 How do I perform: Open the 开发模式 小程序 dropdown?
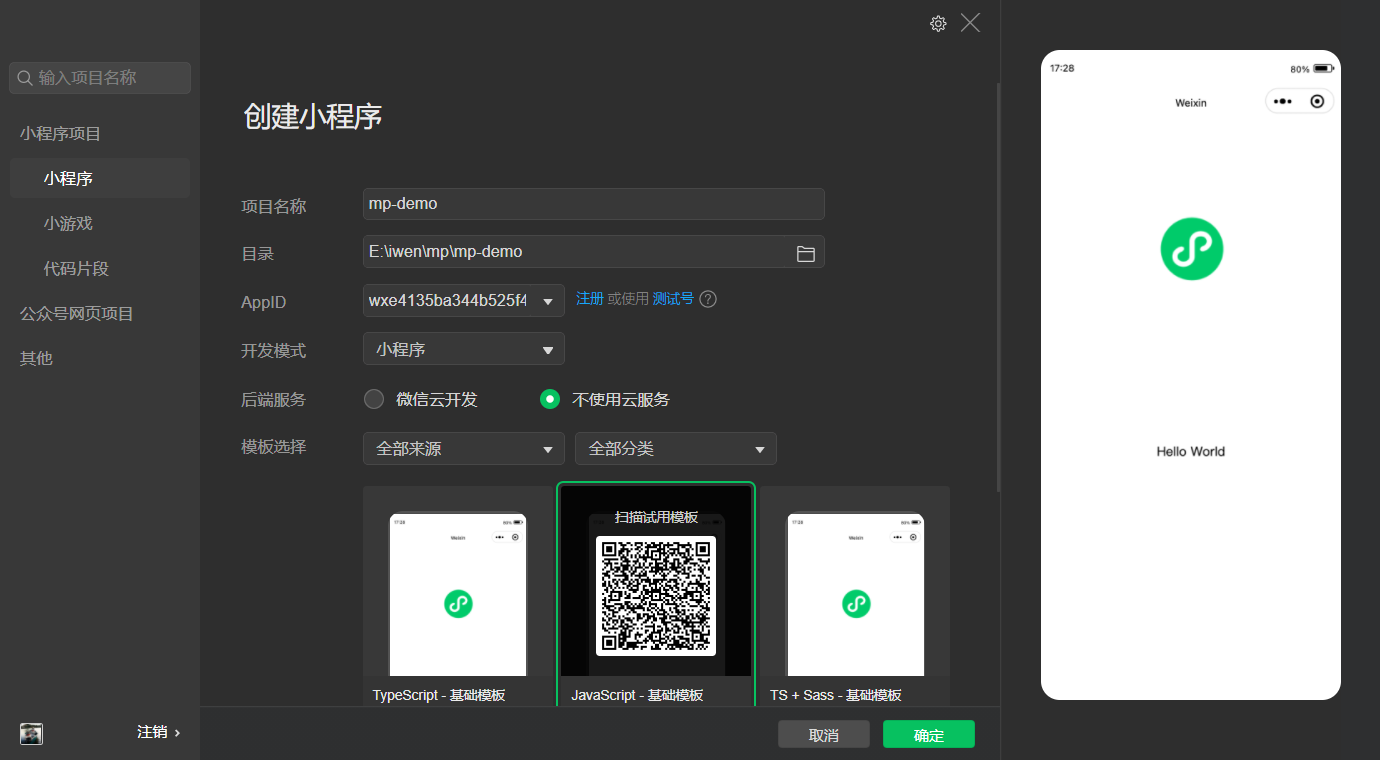click(464, 349)
